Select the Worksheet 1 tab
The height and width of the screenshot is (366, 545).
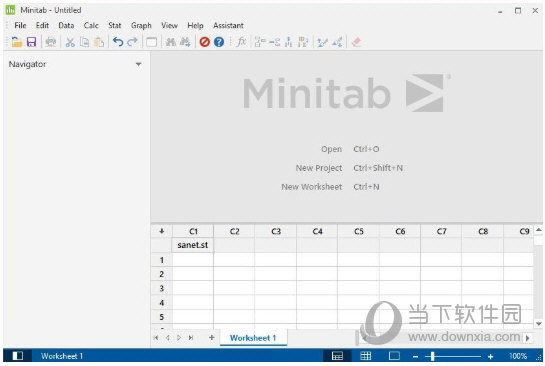coord(253,338)
